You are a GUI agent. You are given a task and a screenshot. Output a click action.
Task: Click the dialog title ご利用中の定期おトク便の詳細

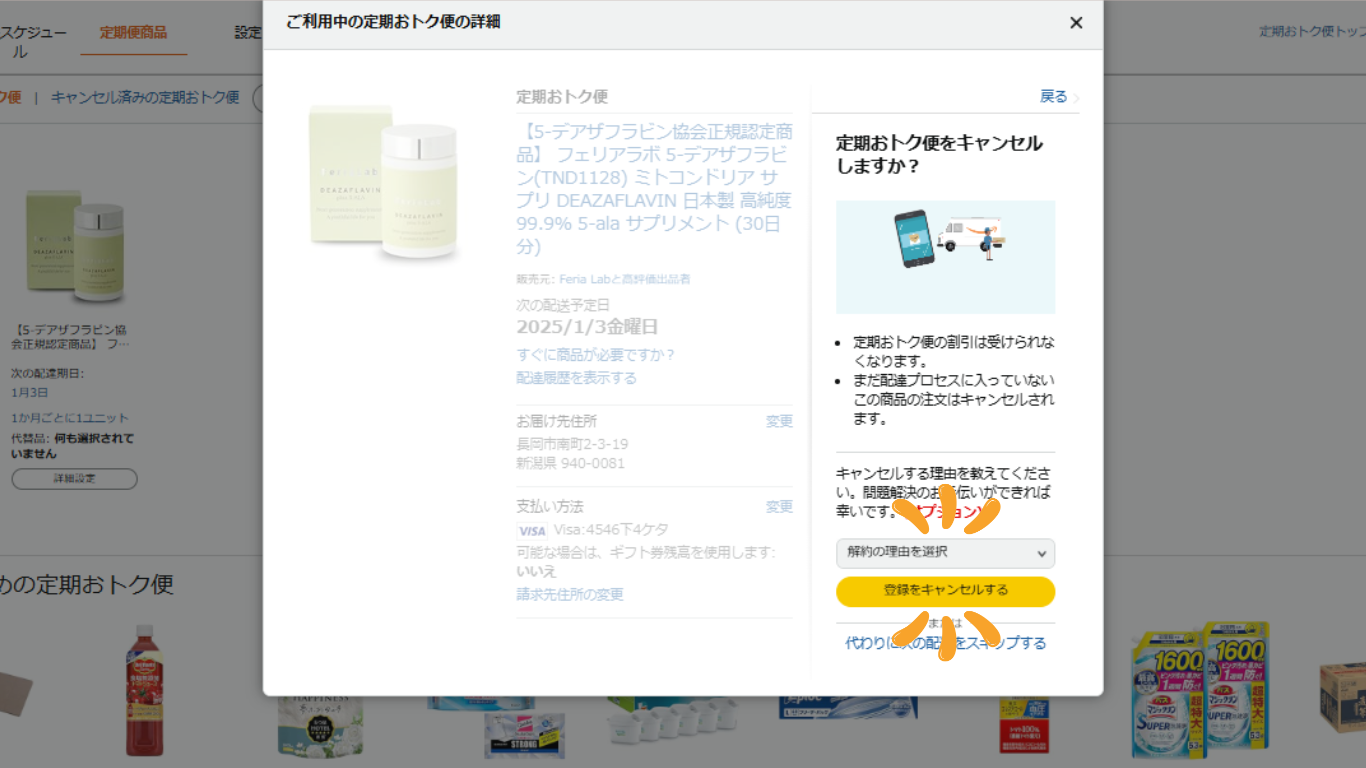tap(393, 22)
